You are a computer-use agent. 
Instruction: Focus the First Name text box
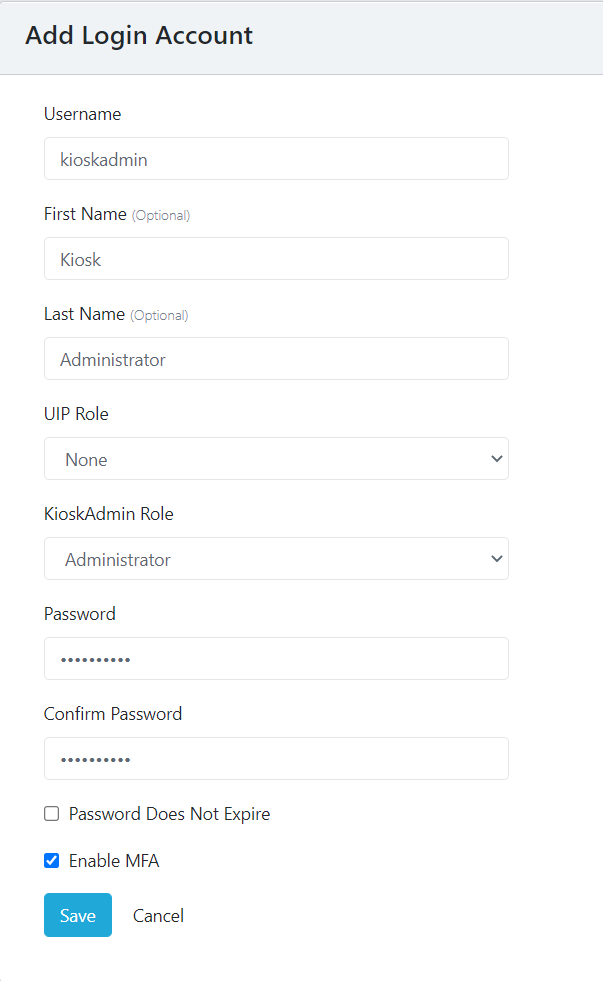coord(276,259)
